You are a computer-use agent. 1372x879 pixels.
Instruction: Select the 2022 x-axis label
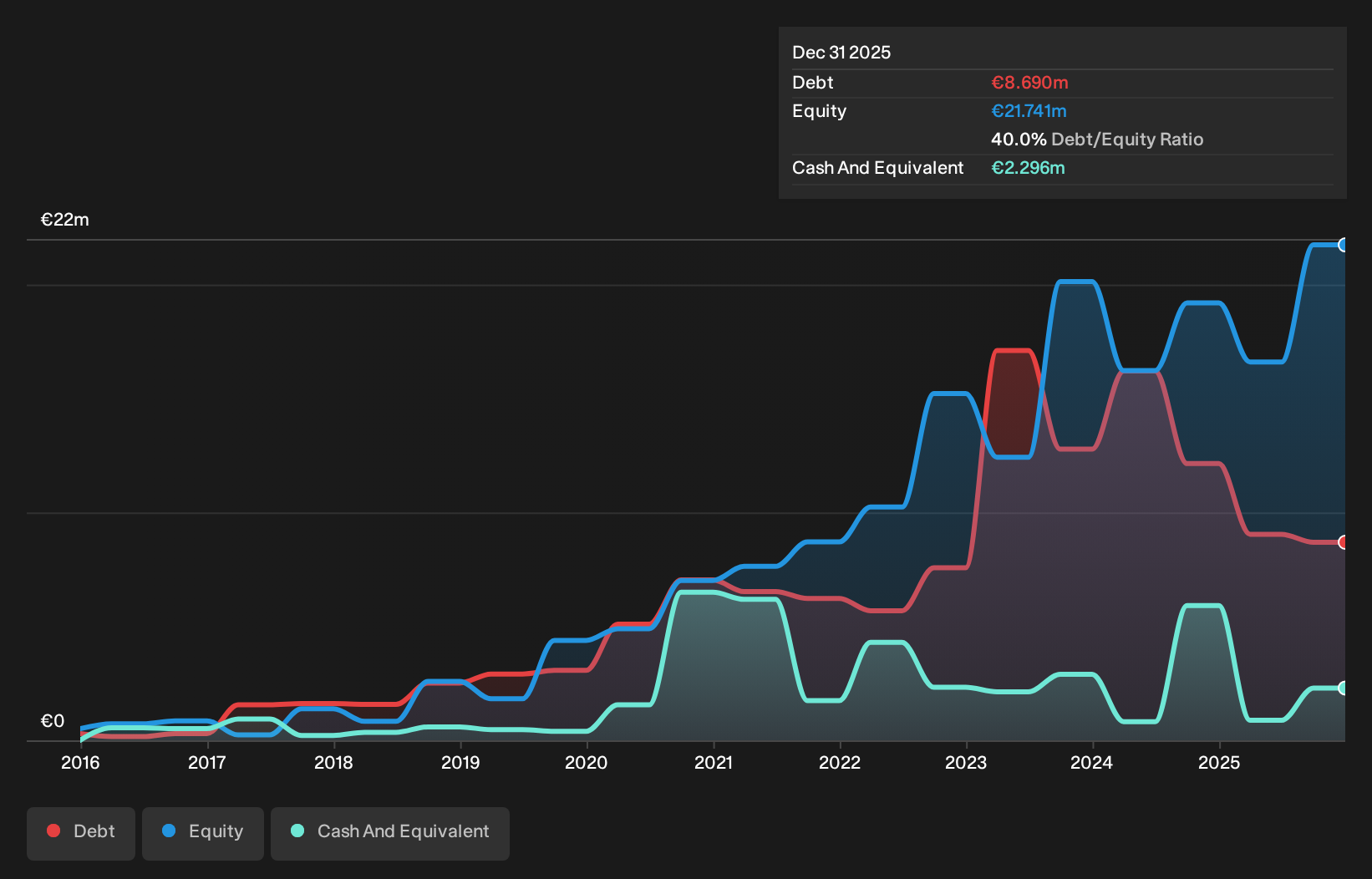840,763
